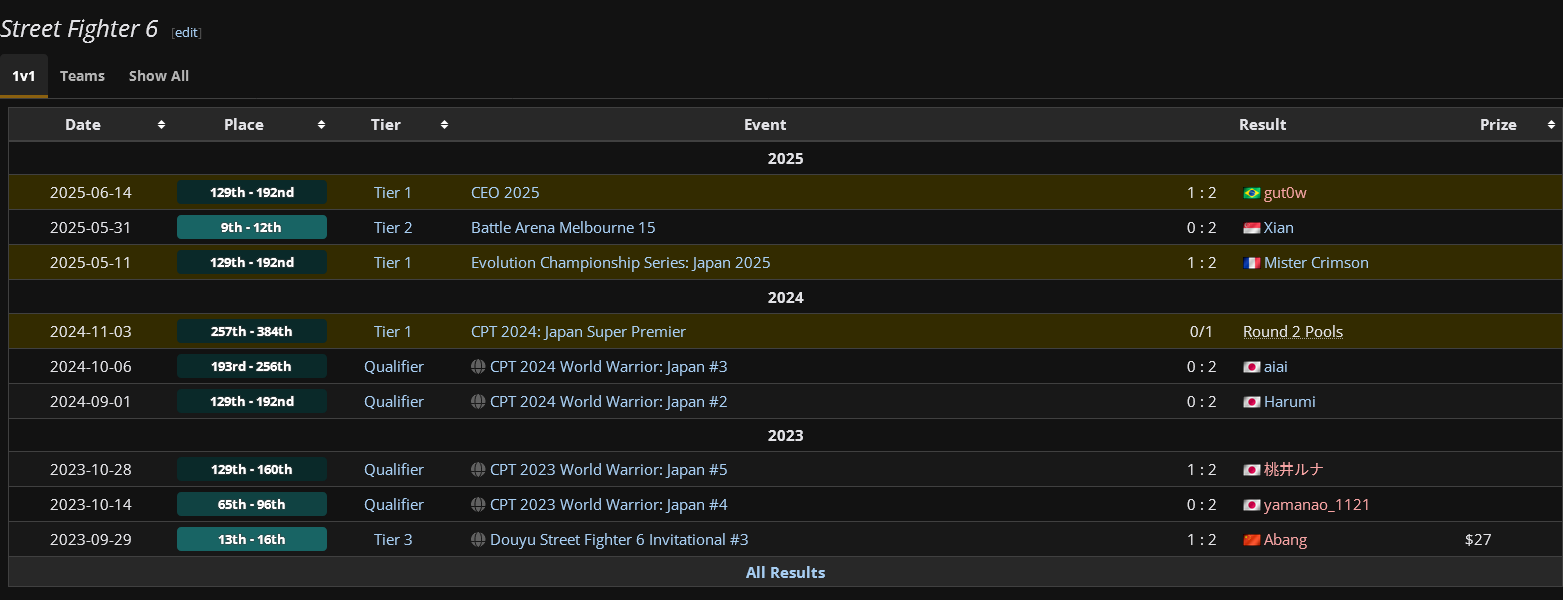This screenshot has height=600, width=1563.
Task: Click the Tier 1 link in CEO 2025 row
Action: [x=393, y=193]
